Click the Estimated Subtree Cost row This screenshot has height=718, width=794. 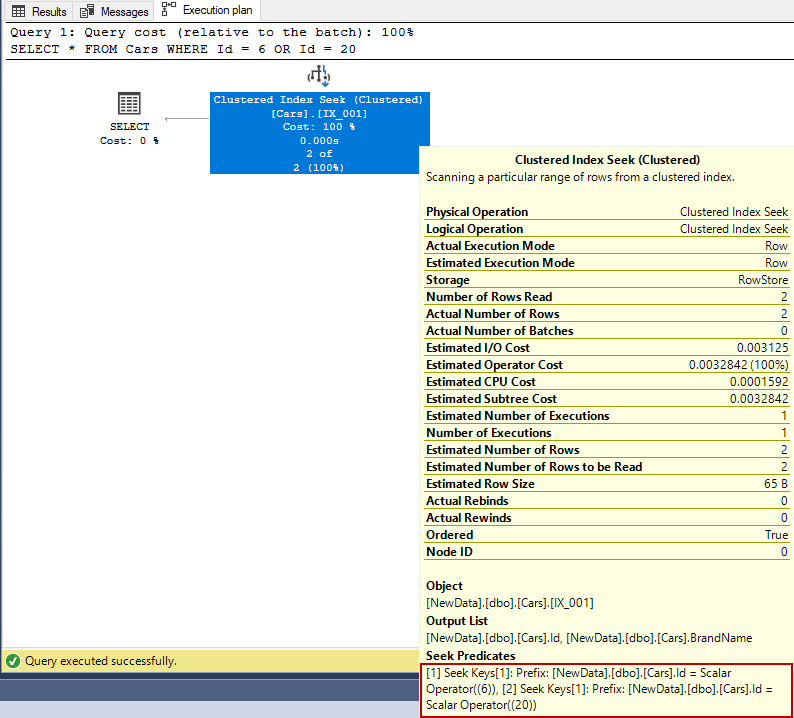tap(607, 398)
